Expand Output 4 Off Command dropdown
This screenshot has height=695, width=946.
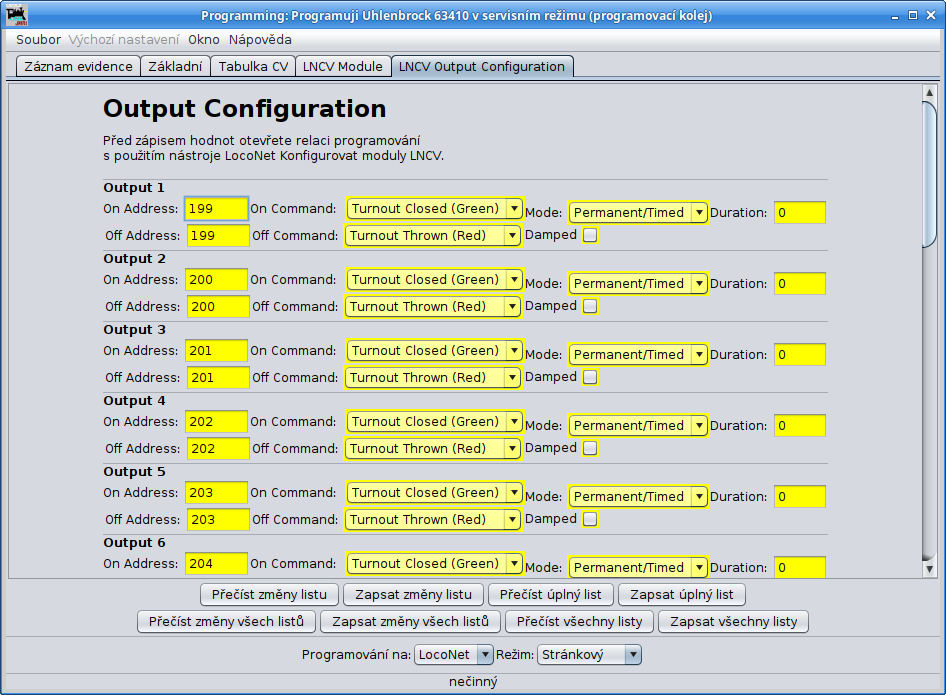(x=433, y=448)
